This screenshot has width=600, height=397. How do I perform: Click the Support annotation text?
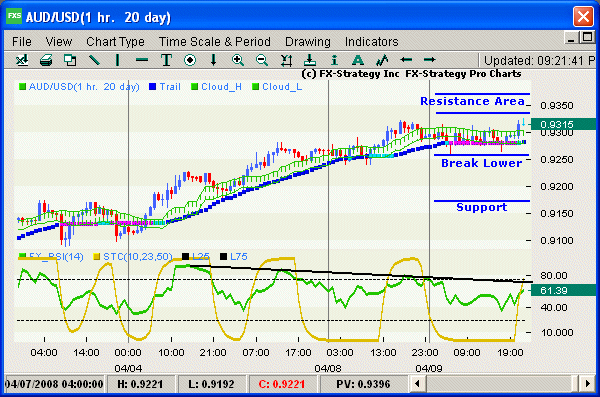(x=481, y=207)
